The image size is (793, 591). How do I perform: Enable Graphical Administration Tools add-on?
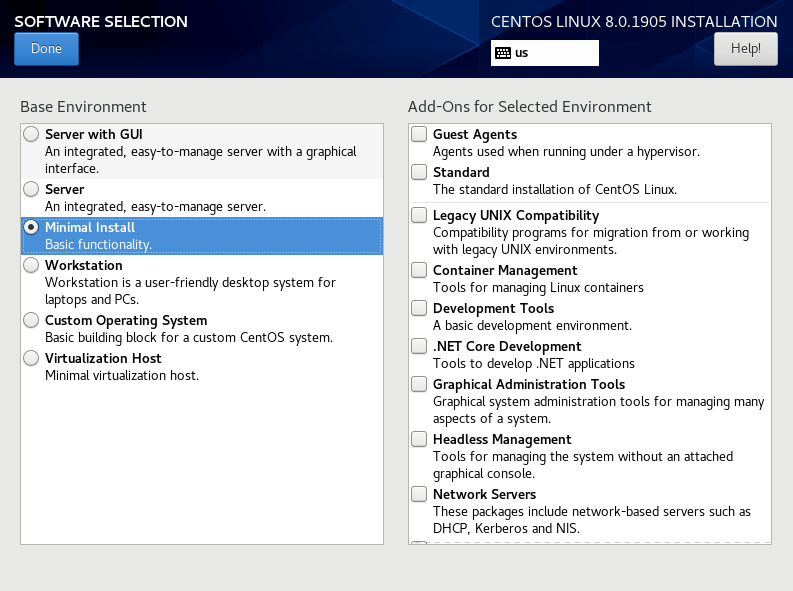419,384
